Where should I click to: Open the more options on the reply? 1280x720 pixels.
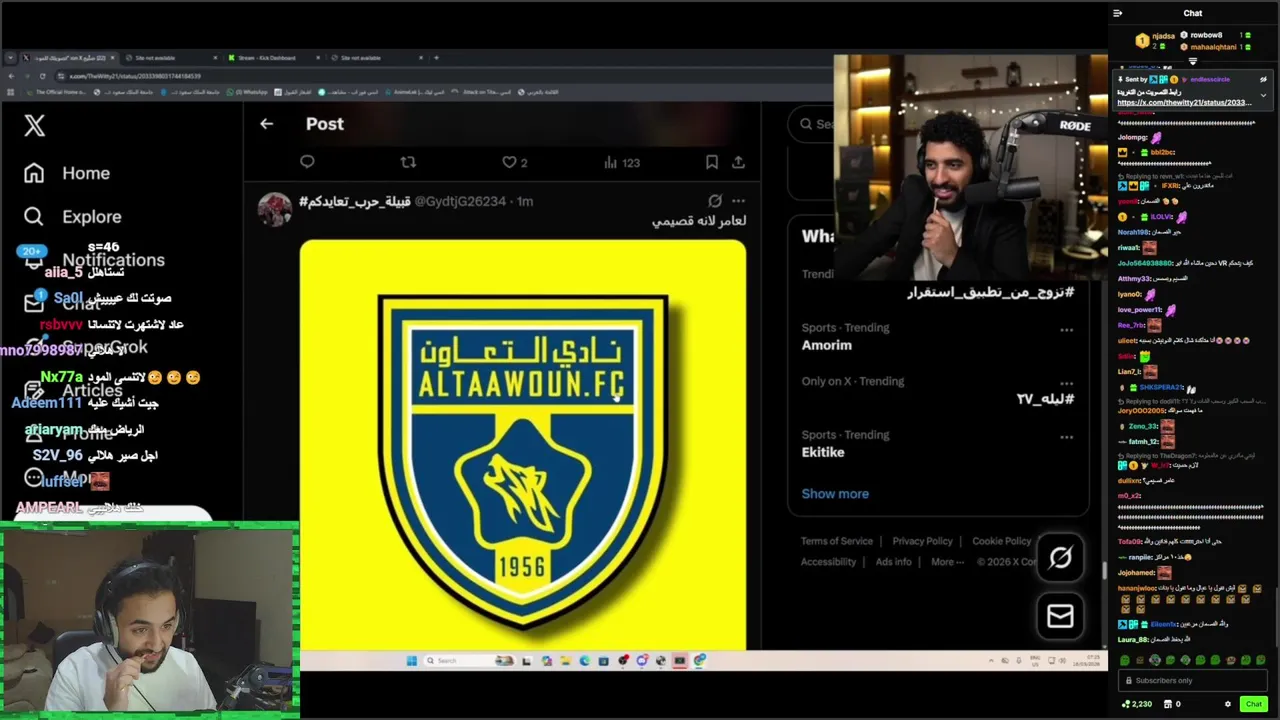738,201
